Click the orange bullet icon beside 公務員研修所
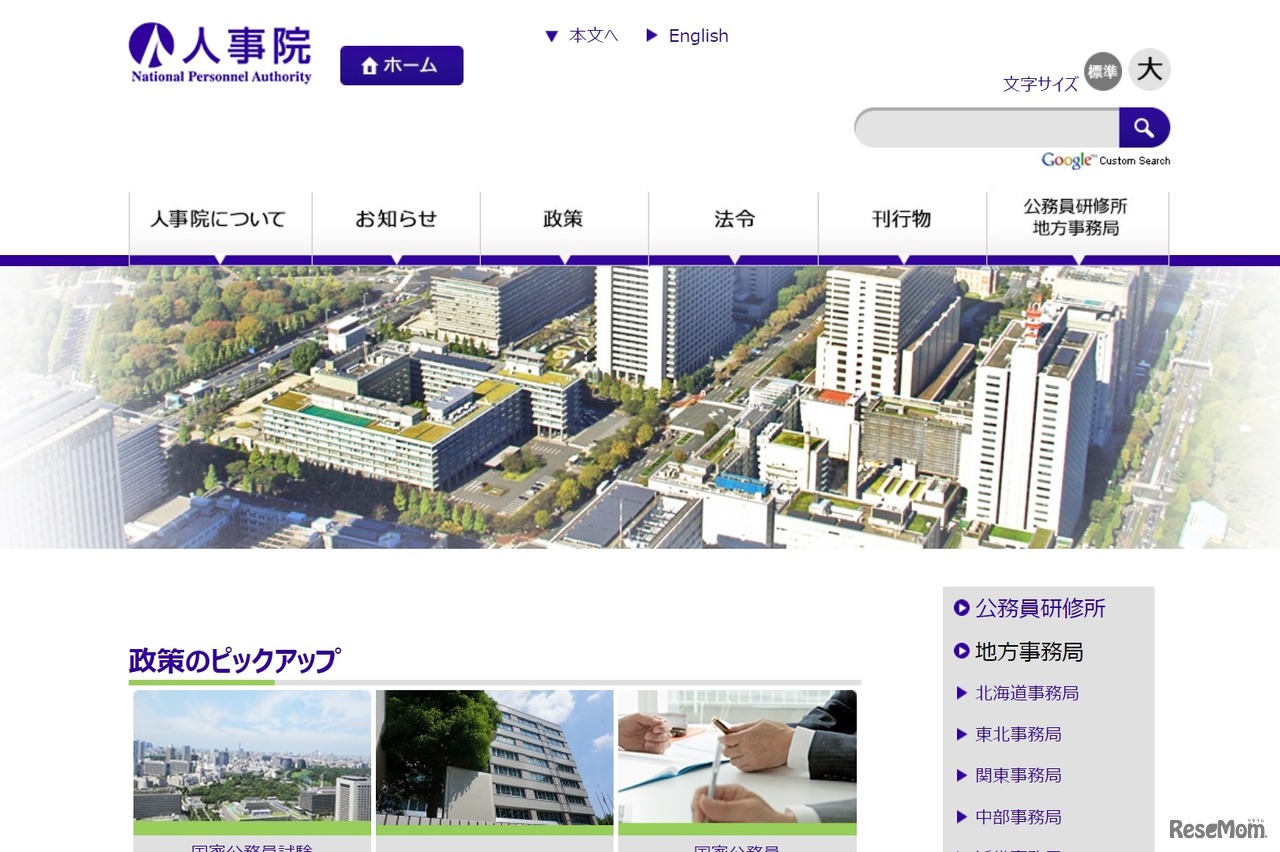 tap(960, 608)
